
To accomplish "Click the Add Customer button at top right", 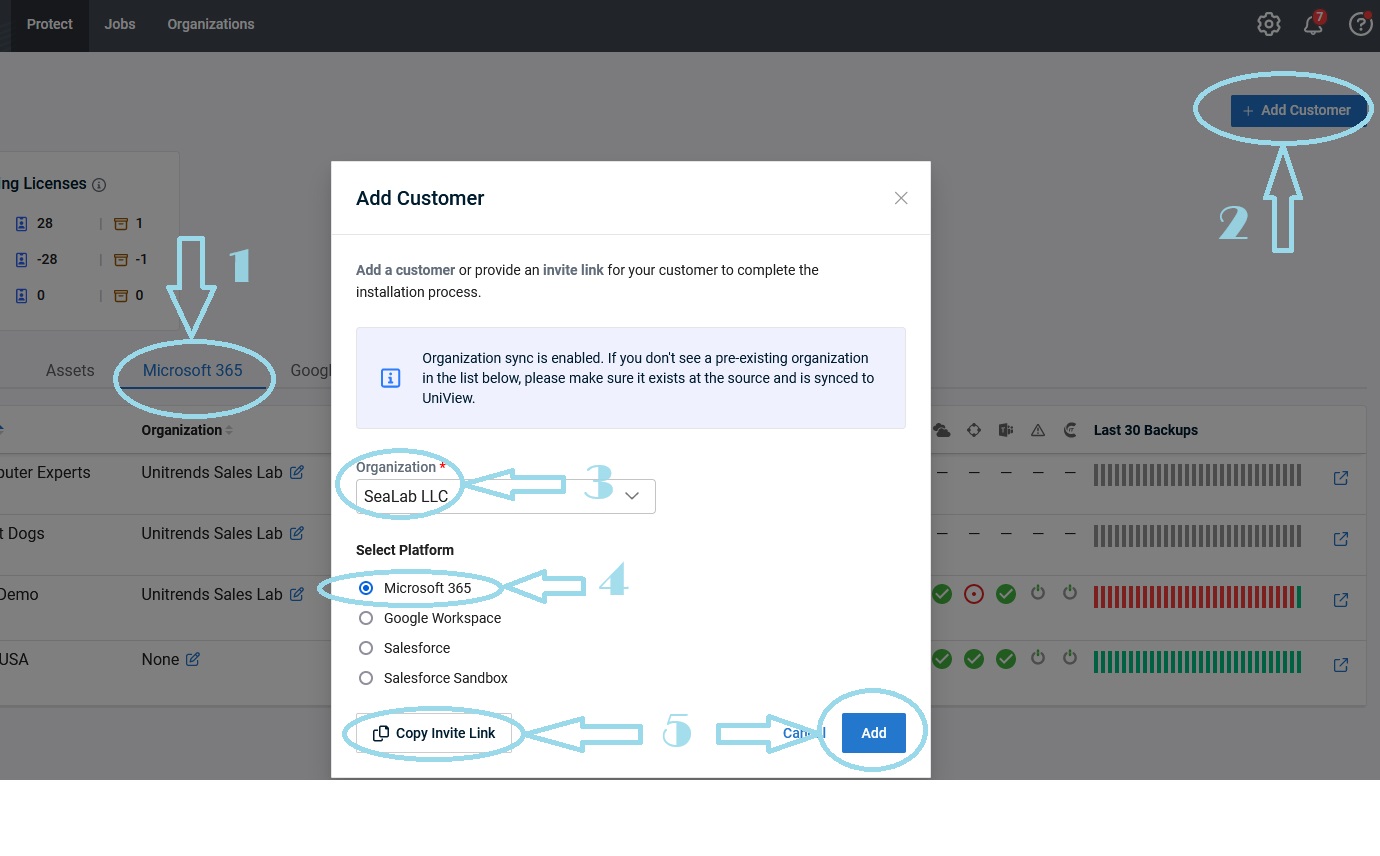I will pos(1297,110).
